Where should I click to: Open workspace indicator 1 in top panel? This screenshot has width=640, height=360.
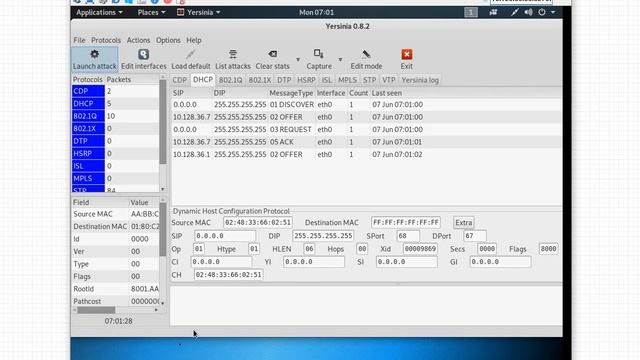click(471, 12)
